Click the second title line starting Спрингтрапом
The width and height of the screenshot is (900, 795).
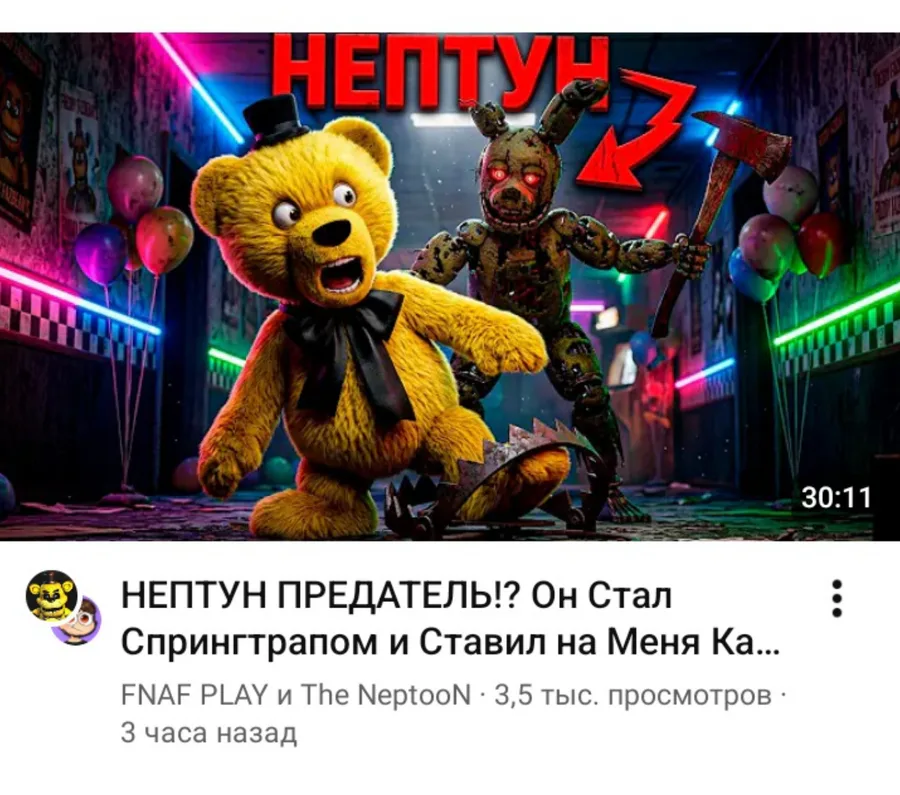pyautogui.click(x=451, y=642)
